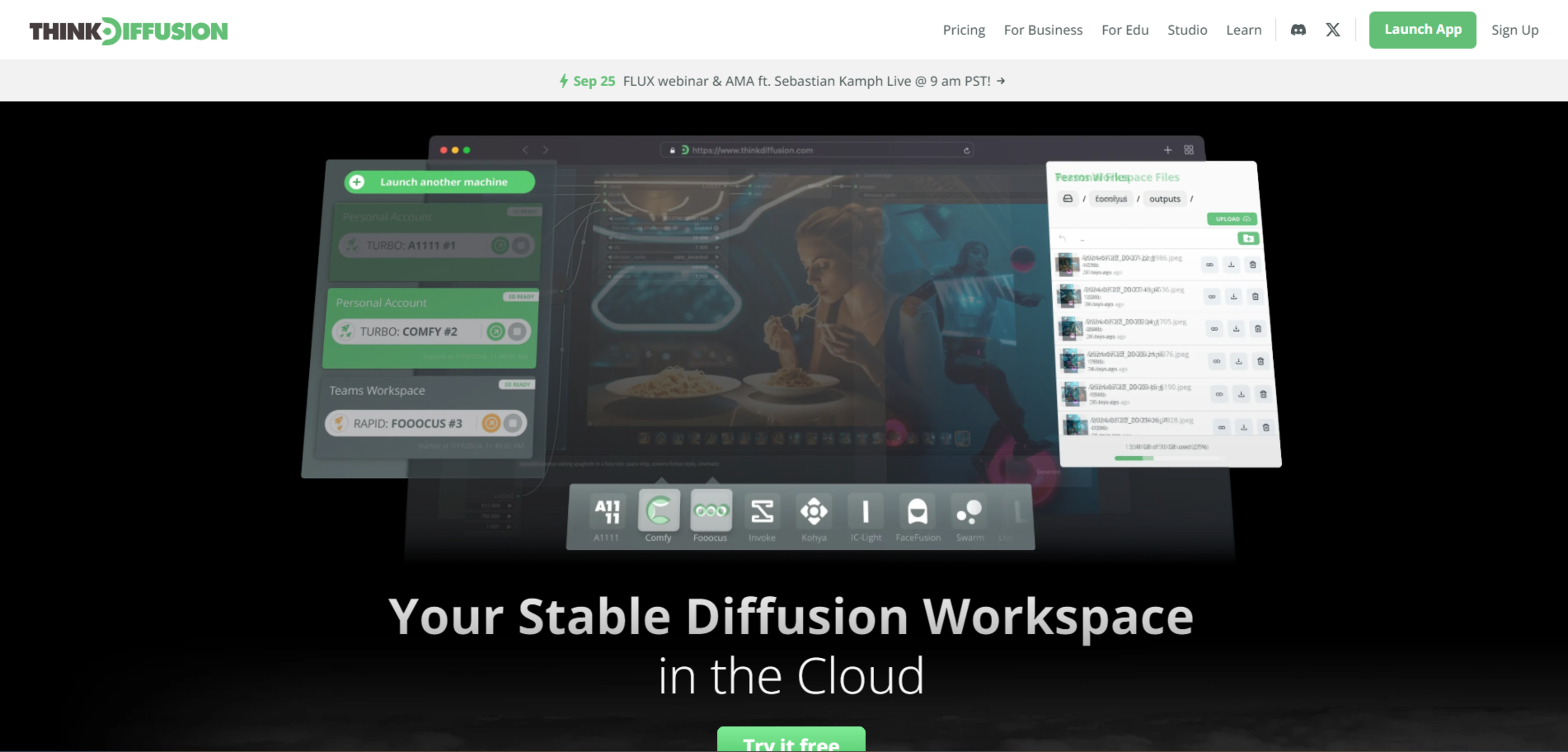Stop the RAPID: FOOOCUS #3 machine
This screenshot has width=1568, height=752.
tap(512, 423)
